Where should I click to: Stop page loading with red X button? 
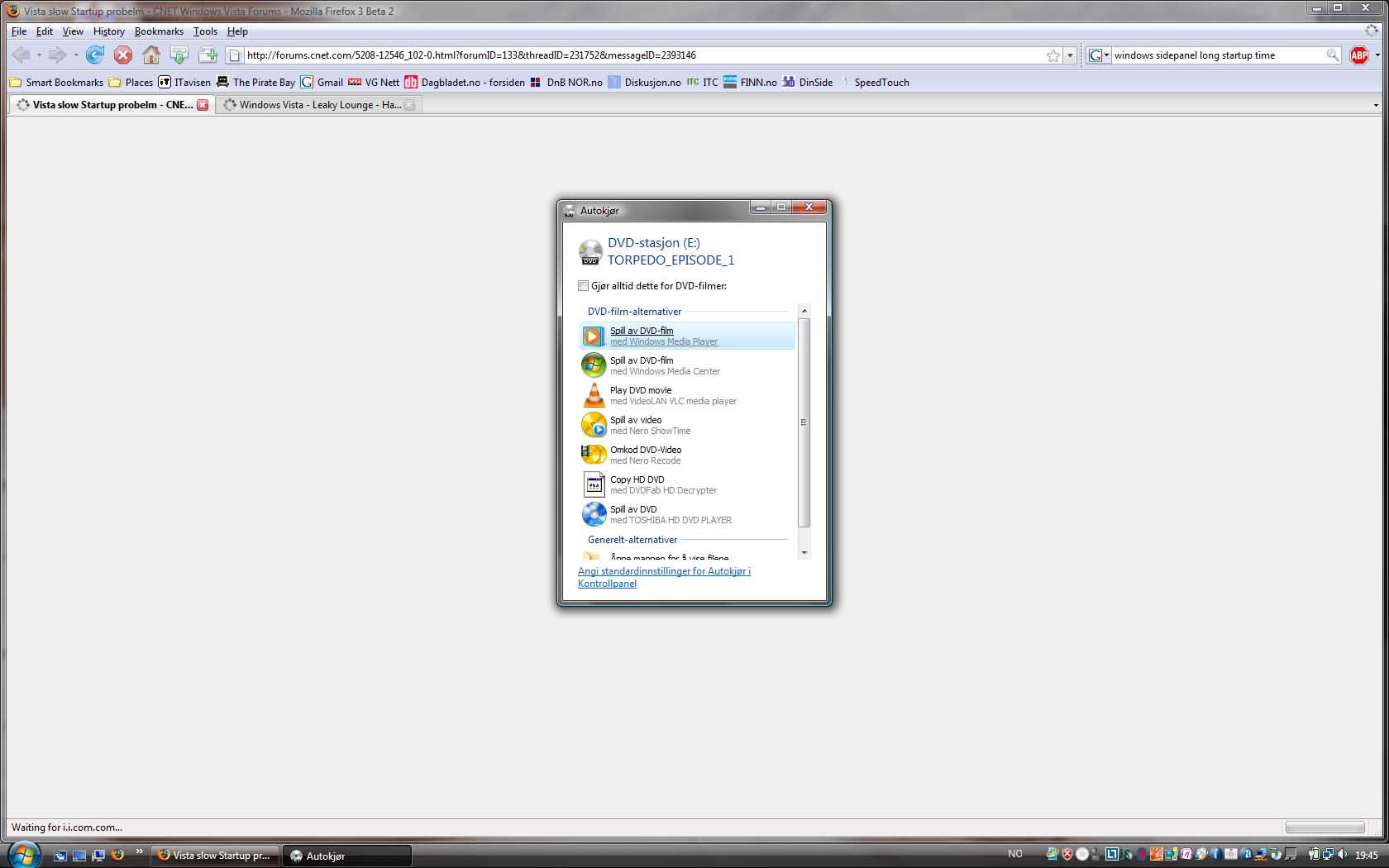click(123, 55)
